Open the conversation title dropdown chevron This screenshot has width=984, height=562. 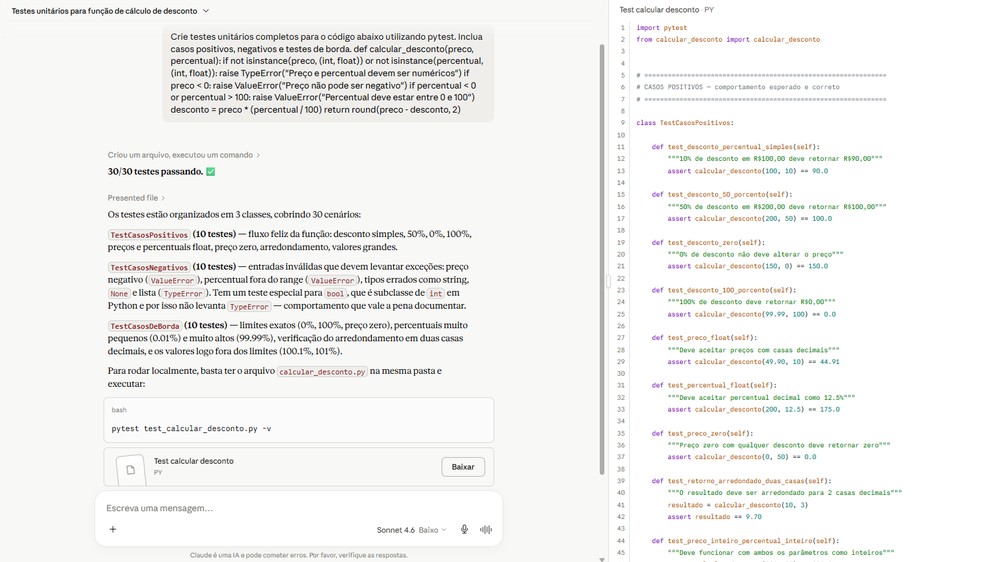[206, 11]
